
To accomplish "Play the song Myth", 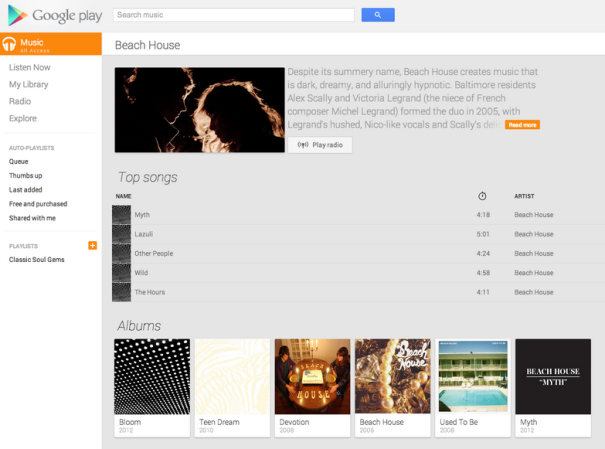I will tap(142, 214).
